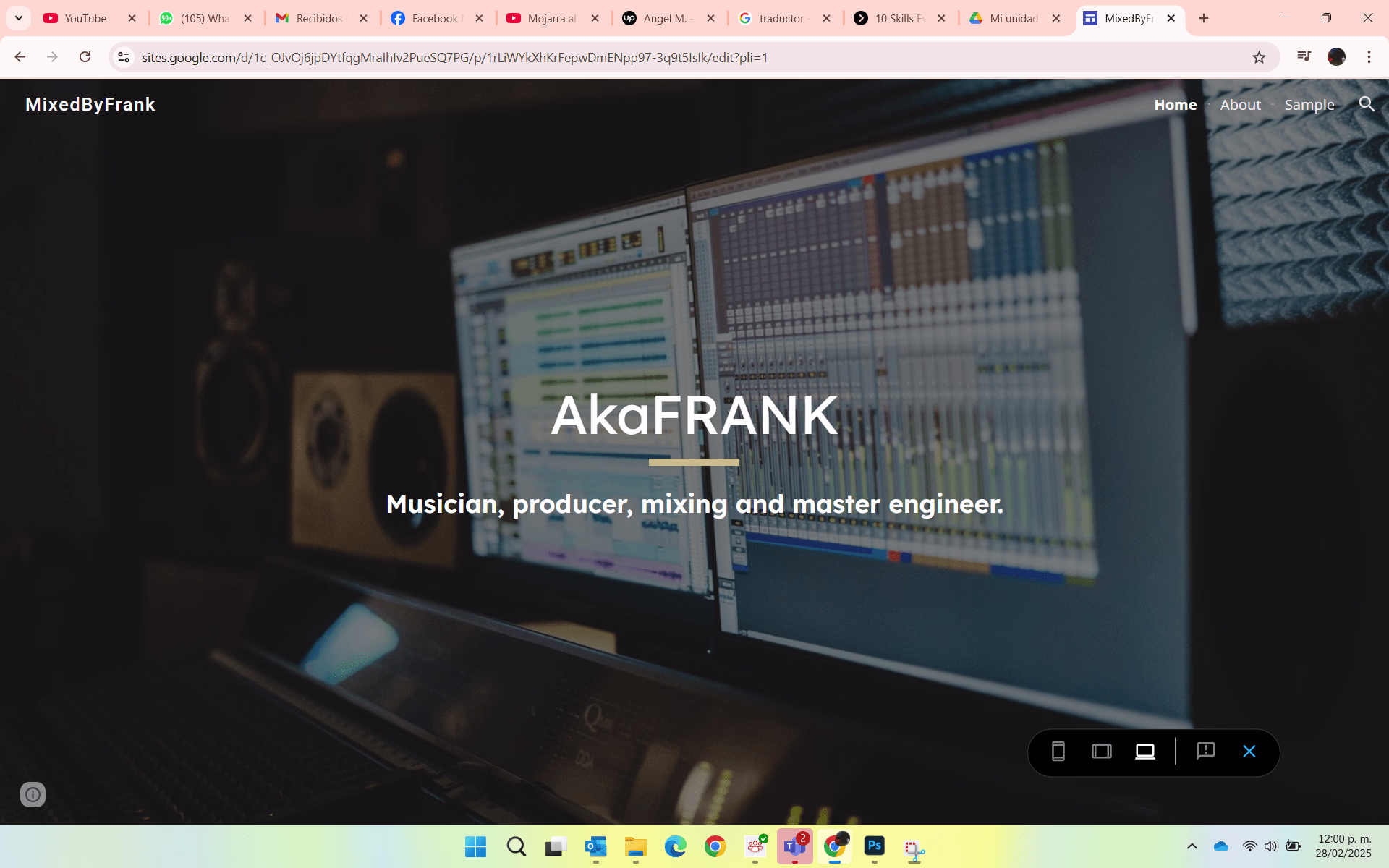Switch preview to tablet view
The height and width of the screenshot is (868, 1389).
click(1101, 752)
